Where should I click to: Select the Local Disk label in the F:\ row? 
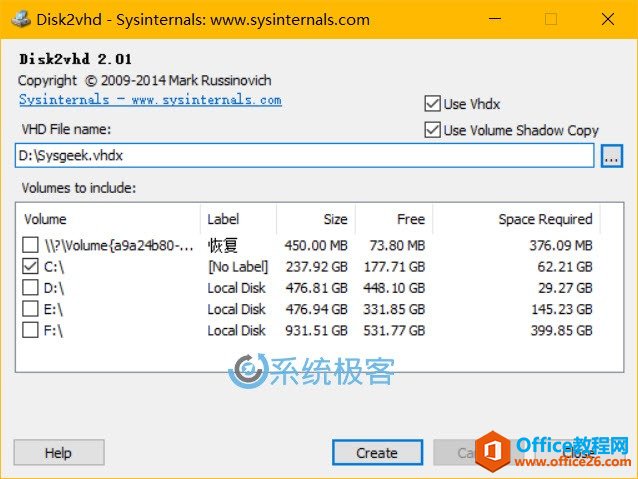pyautogui.click(x=236, y=330)
